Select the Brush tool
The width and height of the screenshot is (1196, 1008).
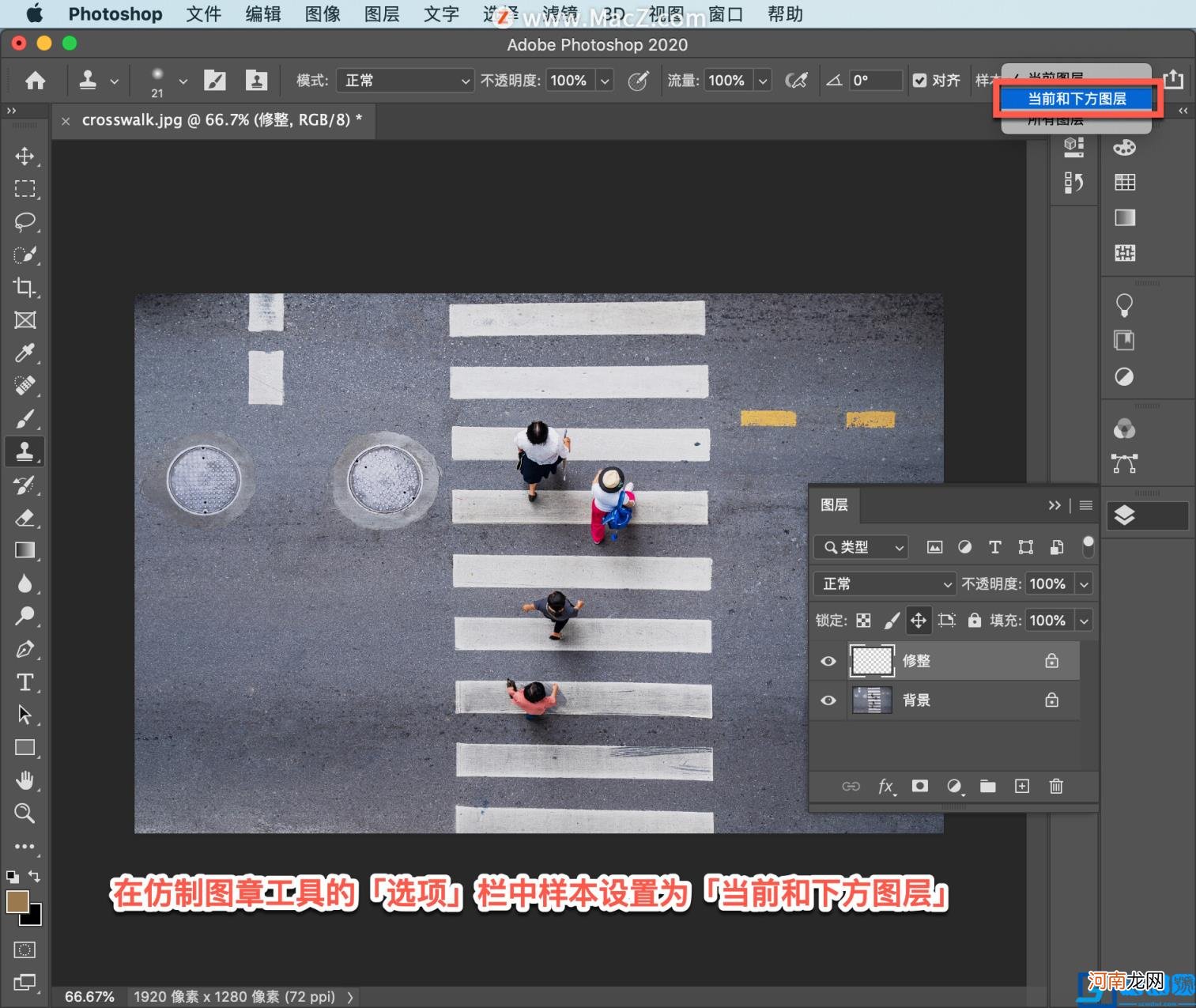[25, 418]
